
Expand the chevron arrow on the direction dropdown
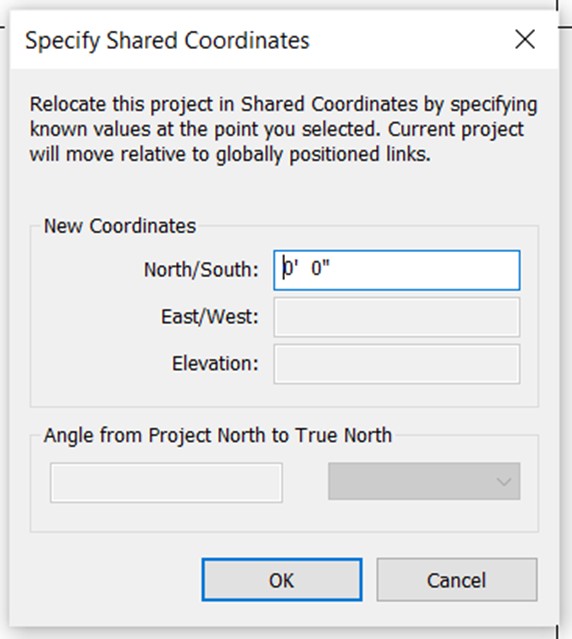click(504, 482)
